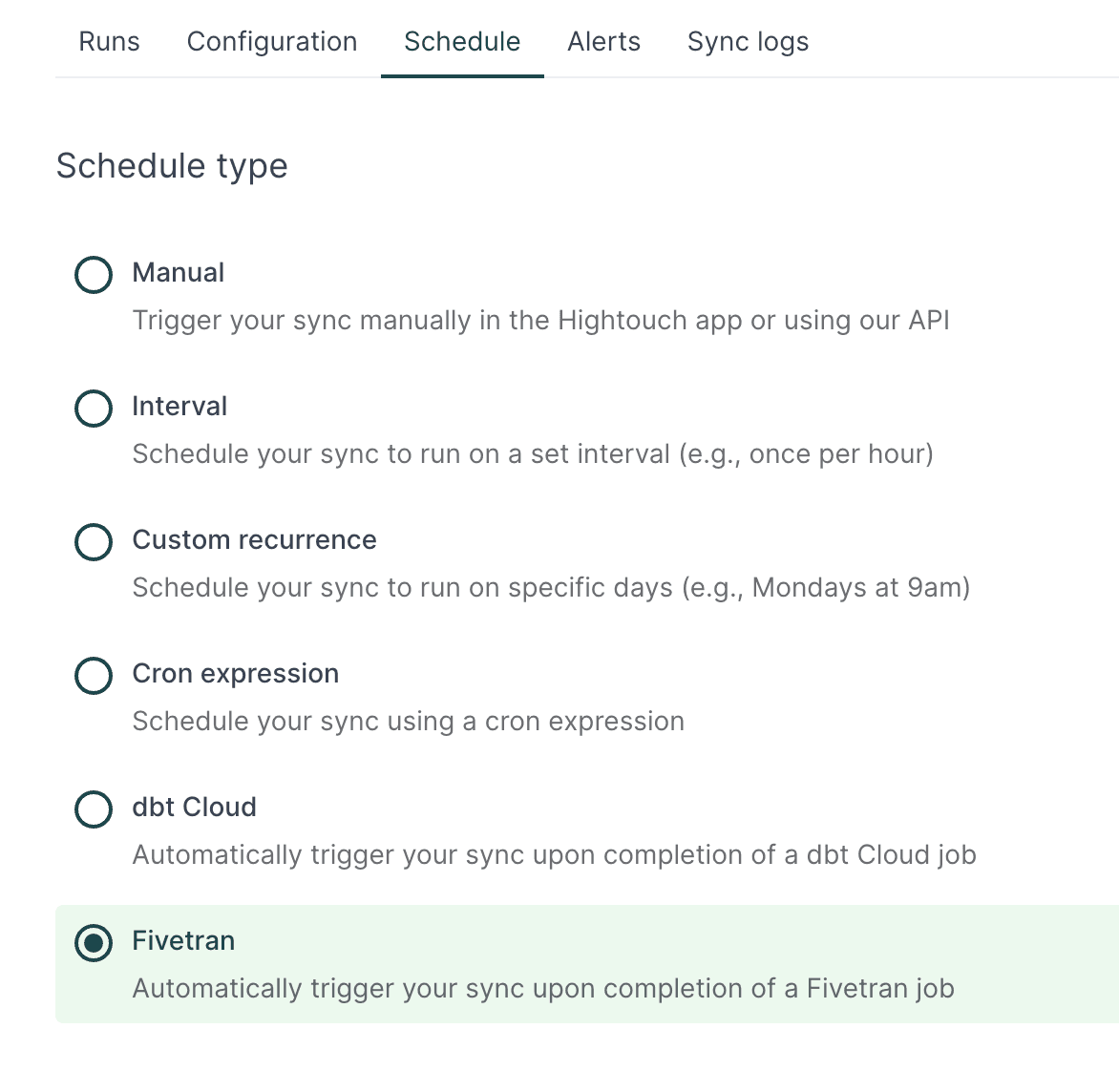Click the selected Fivetran radio circle
Viewport: 1119px width, 1092px height.
coord(94,943)
